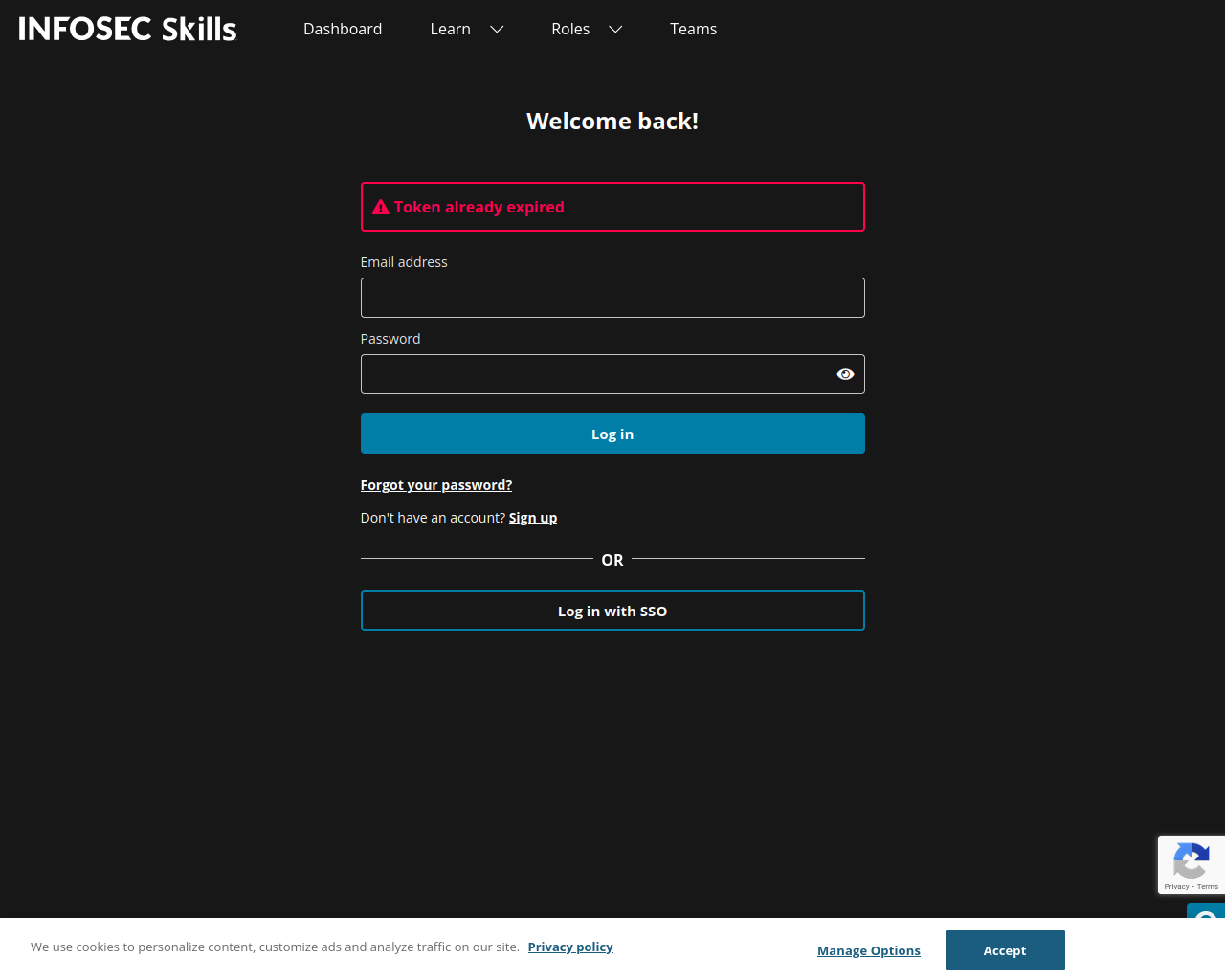
Task: Open the Learn menu
Action: click(451, 29)
